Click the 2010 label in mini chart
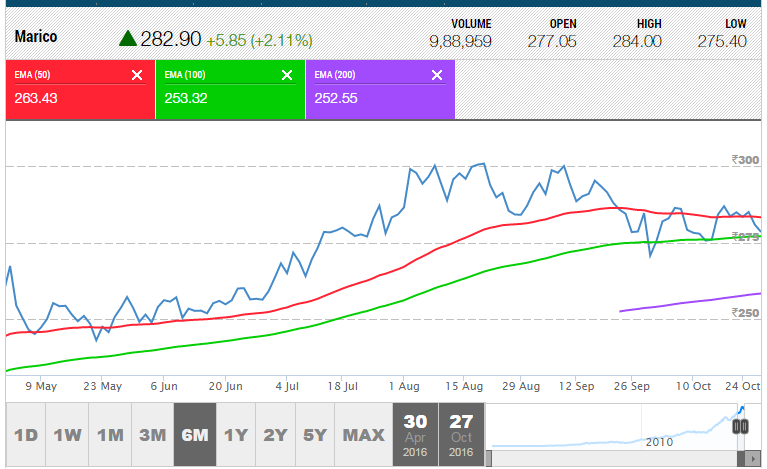The height and width of the screenshot is (469, 767). [659, 442]
